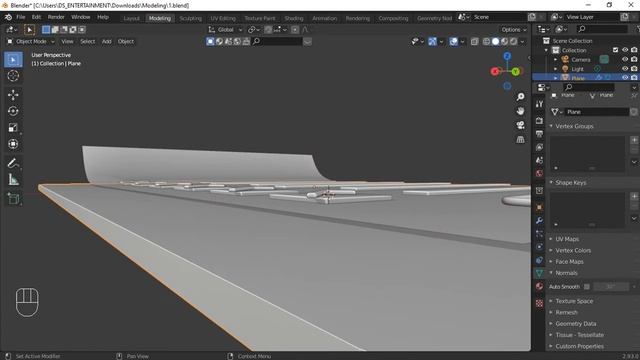
Task: Switch to Rendered viewport shading
Action: (x=513, y=41)
